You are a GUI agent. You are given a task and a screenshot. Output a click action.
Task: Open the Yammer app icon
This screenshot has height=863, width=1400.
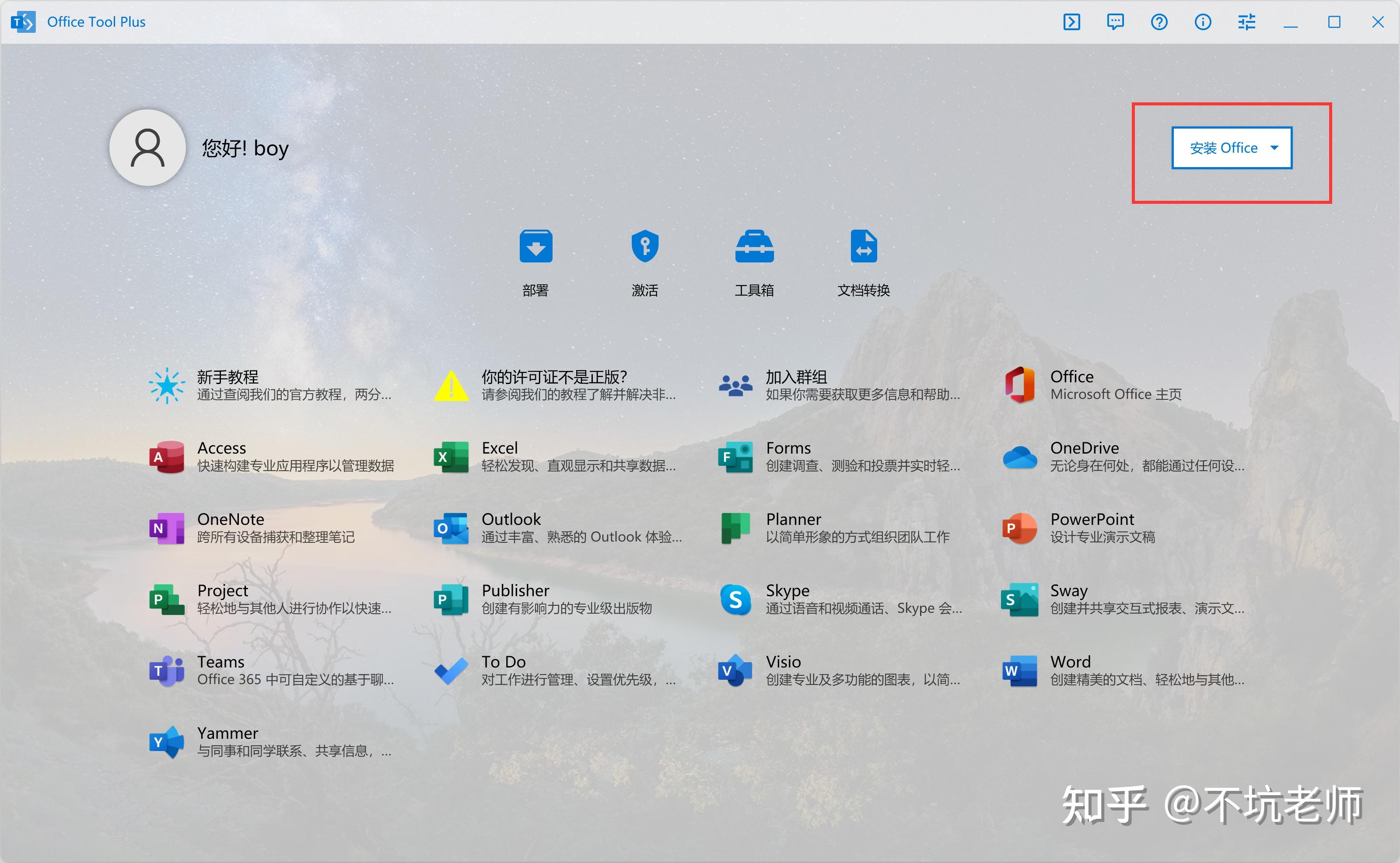click(x=167, y=742)
